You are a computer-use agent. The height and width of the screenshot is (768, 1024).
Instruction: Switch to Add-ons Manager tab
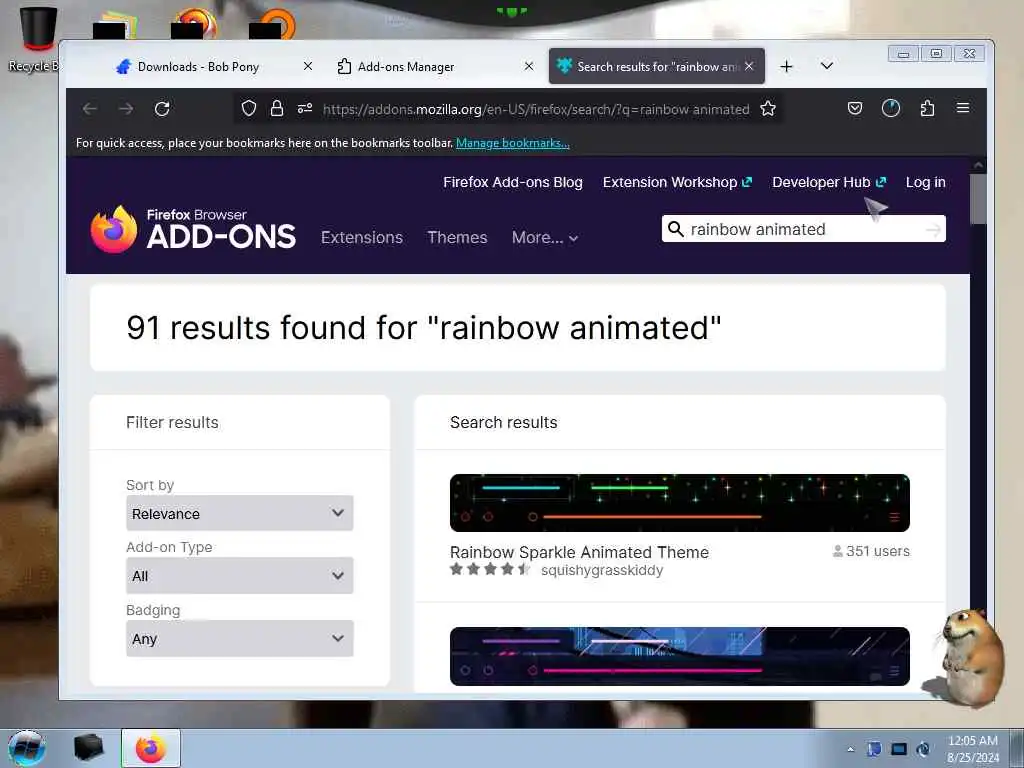point(405,67)
